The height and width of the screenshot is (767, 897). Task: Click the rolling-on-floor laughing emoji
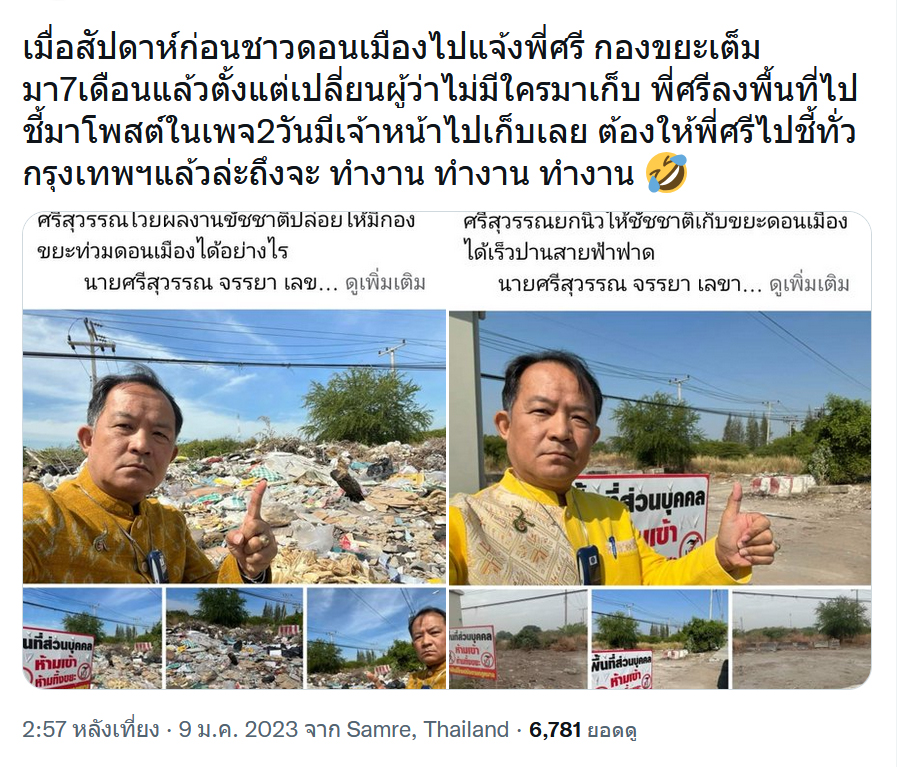(666, 173)
